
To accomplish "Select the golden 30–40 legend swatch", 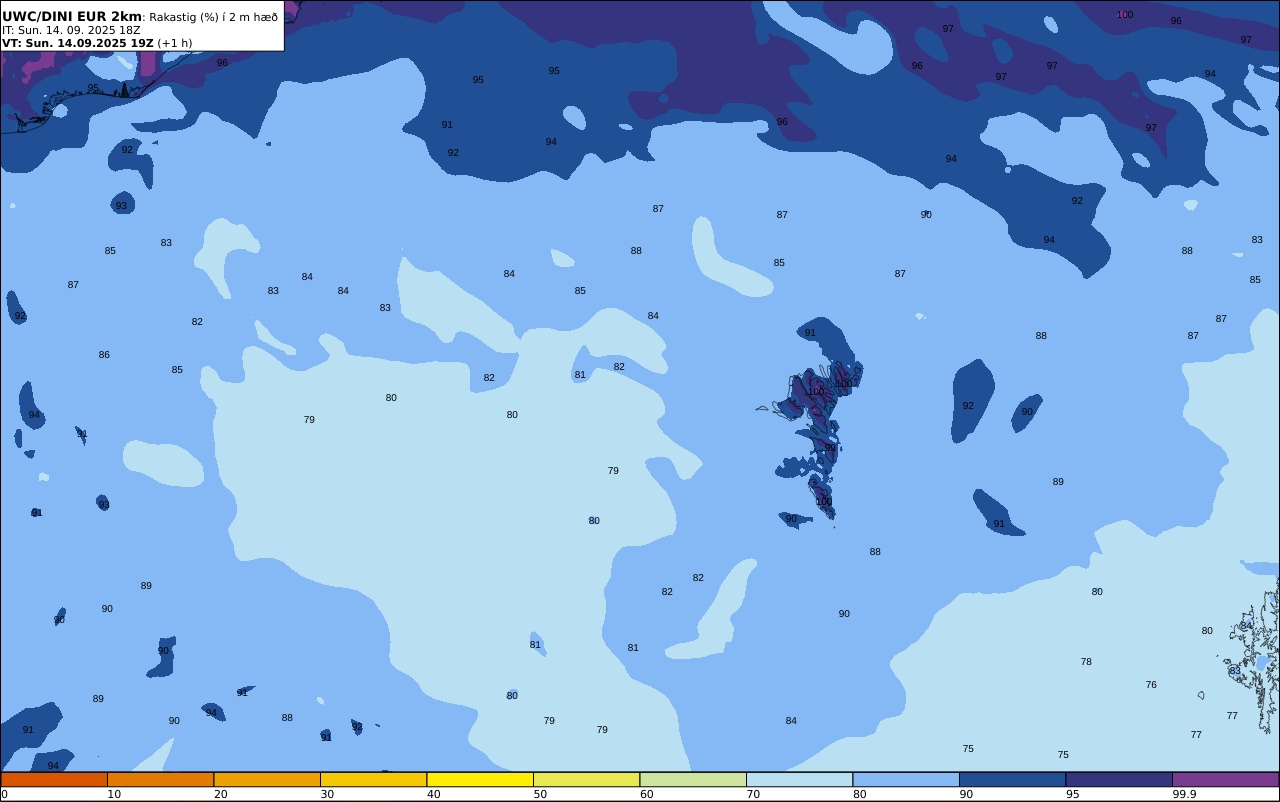I will coord(373,779).
